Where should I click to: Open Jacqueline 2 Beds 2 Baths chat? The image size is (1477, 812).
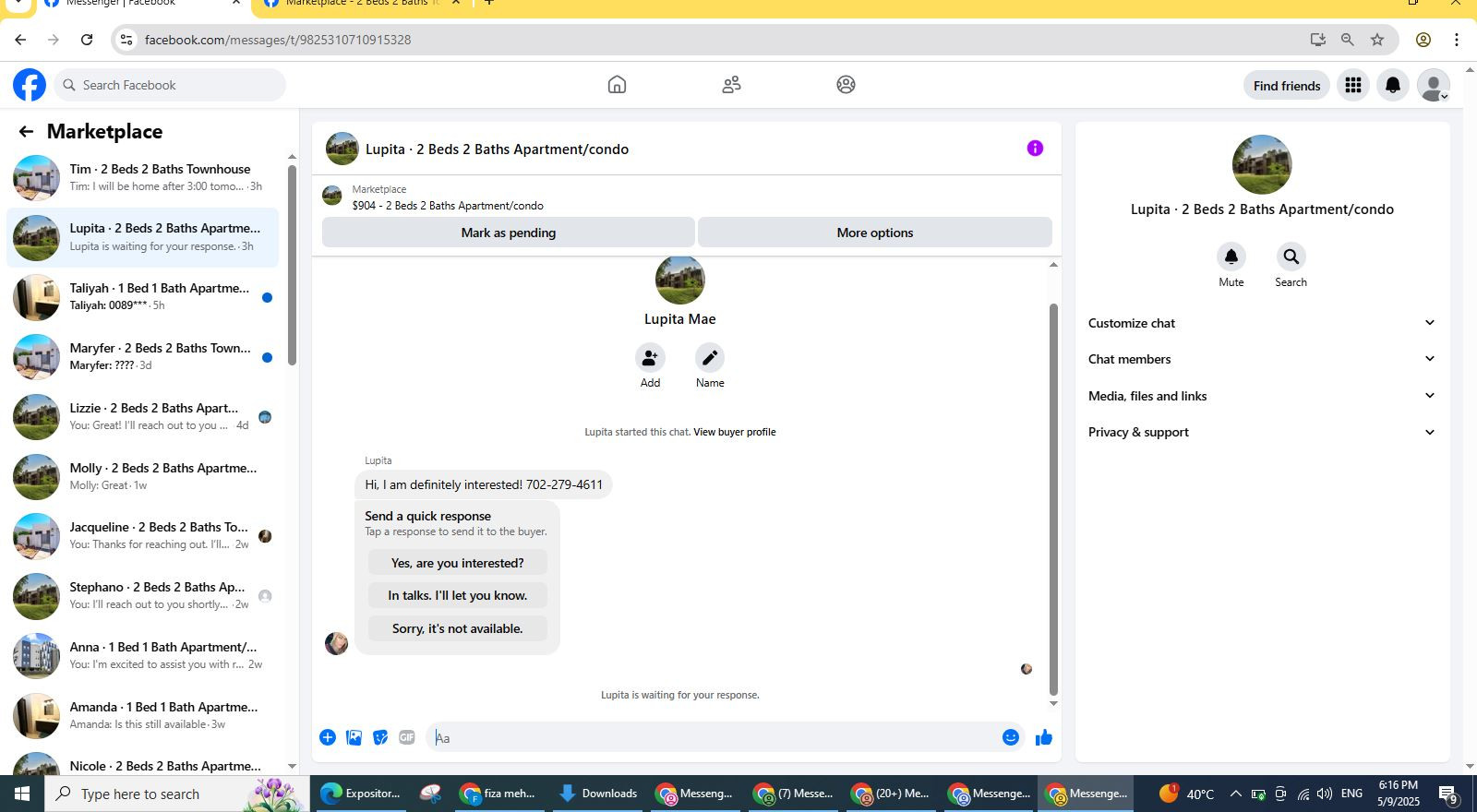click(x=143, y=535)
